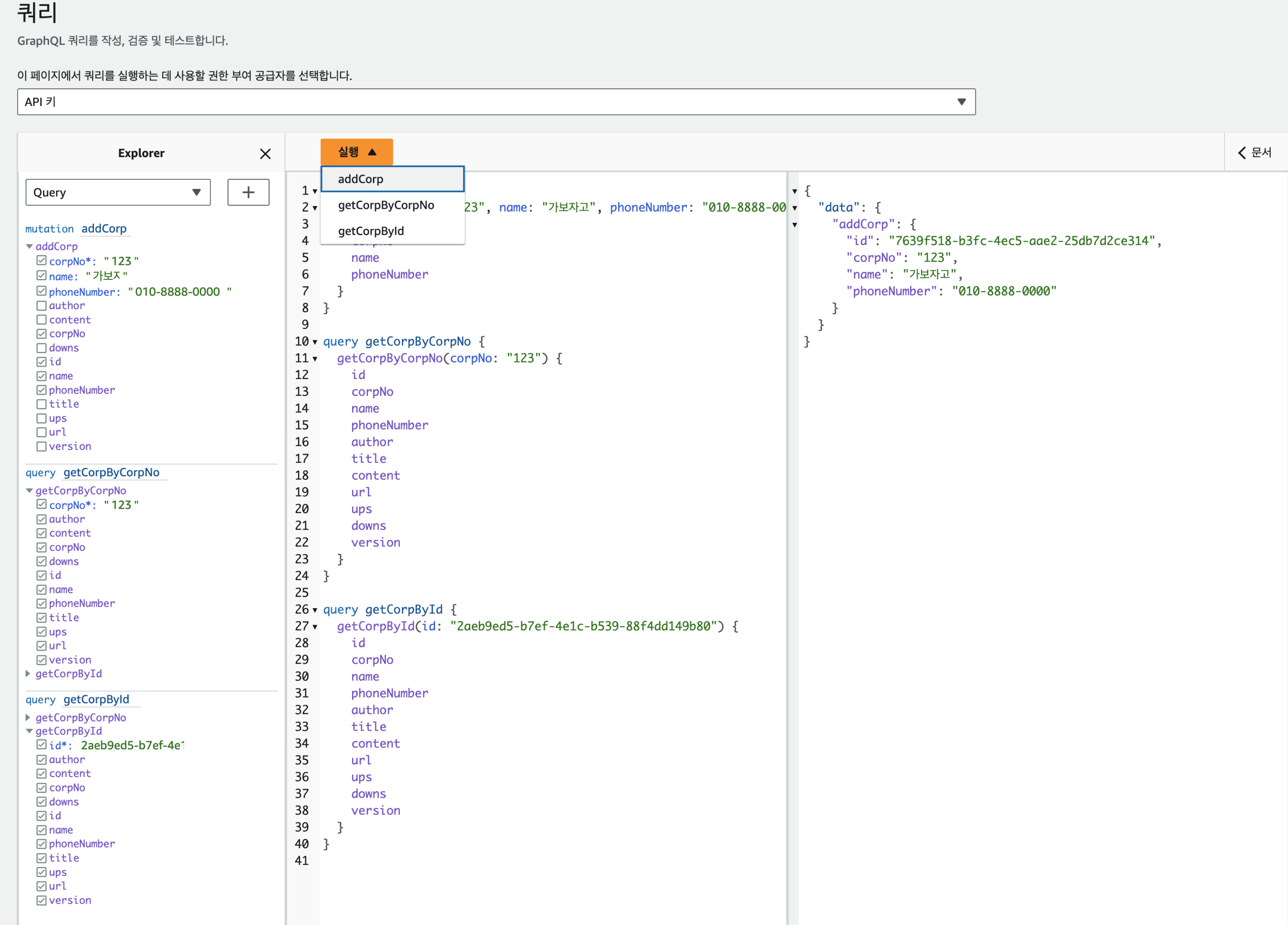1288x925 pixels.
Task: Close the Explorer panel with X icon
Action: pyautogui.click(x=265, y=154)
